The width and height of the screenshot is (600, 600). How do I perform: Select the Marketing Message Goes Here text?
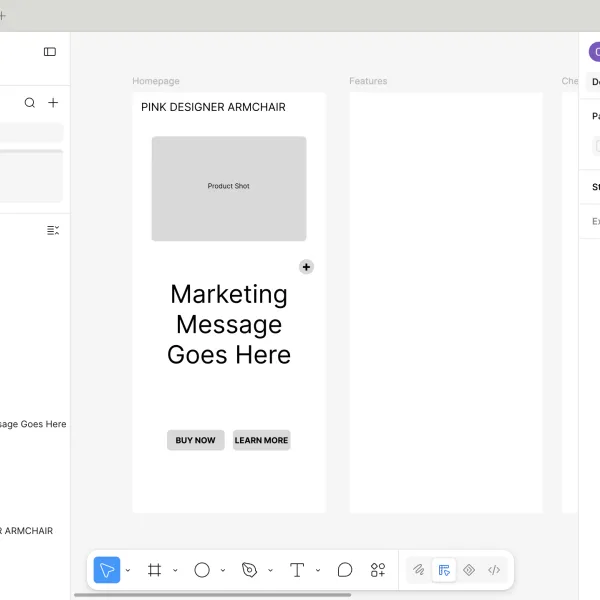pyautogui.click(x=229, y=324)
